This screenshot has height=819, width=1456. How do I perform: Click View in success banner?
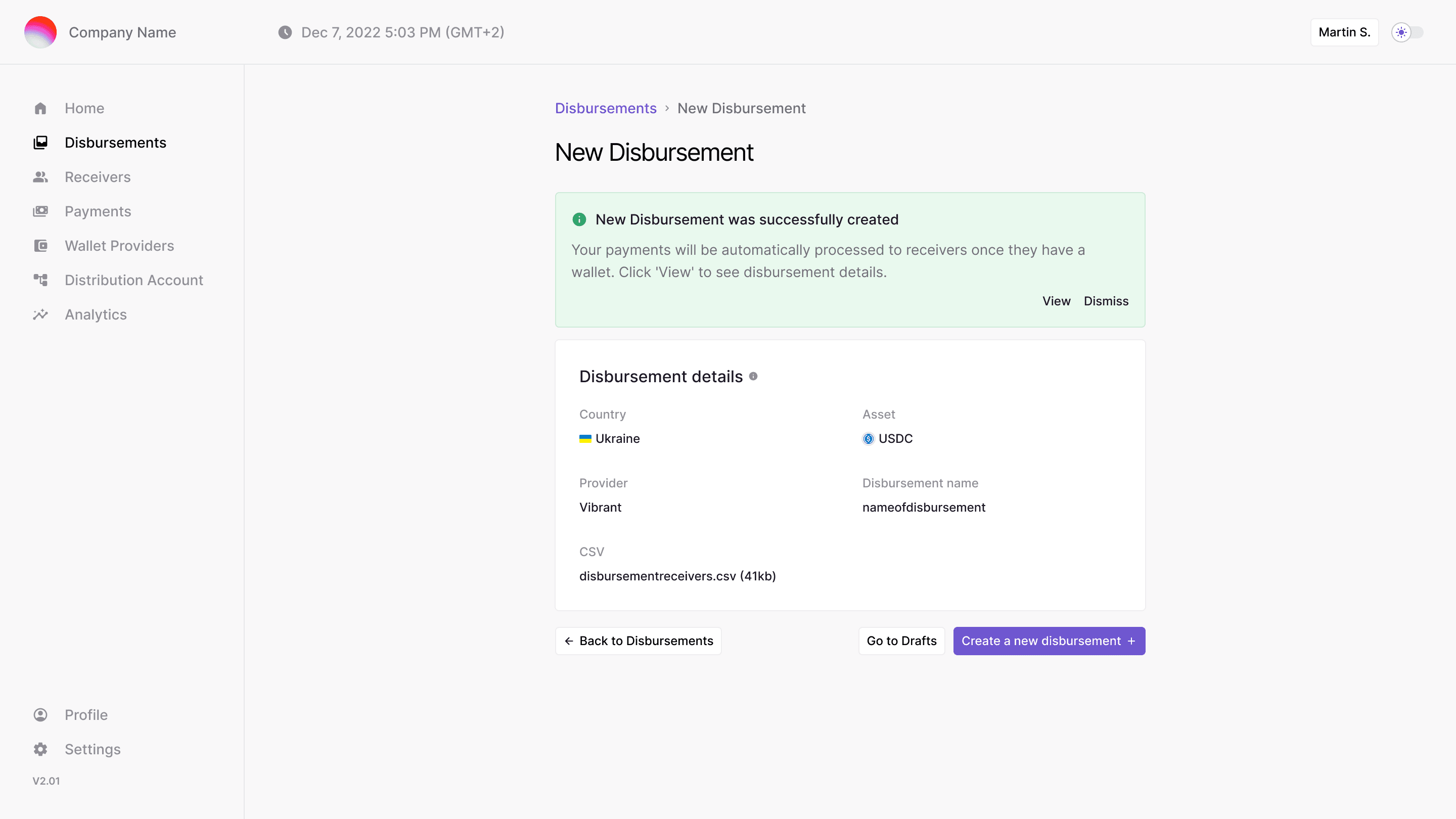click(1057, 301)
